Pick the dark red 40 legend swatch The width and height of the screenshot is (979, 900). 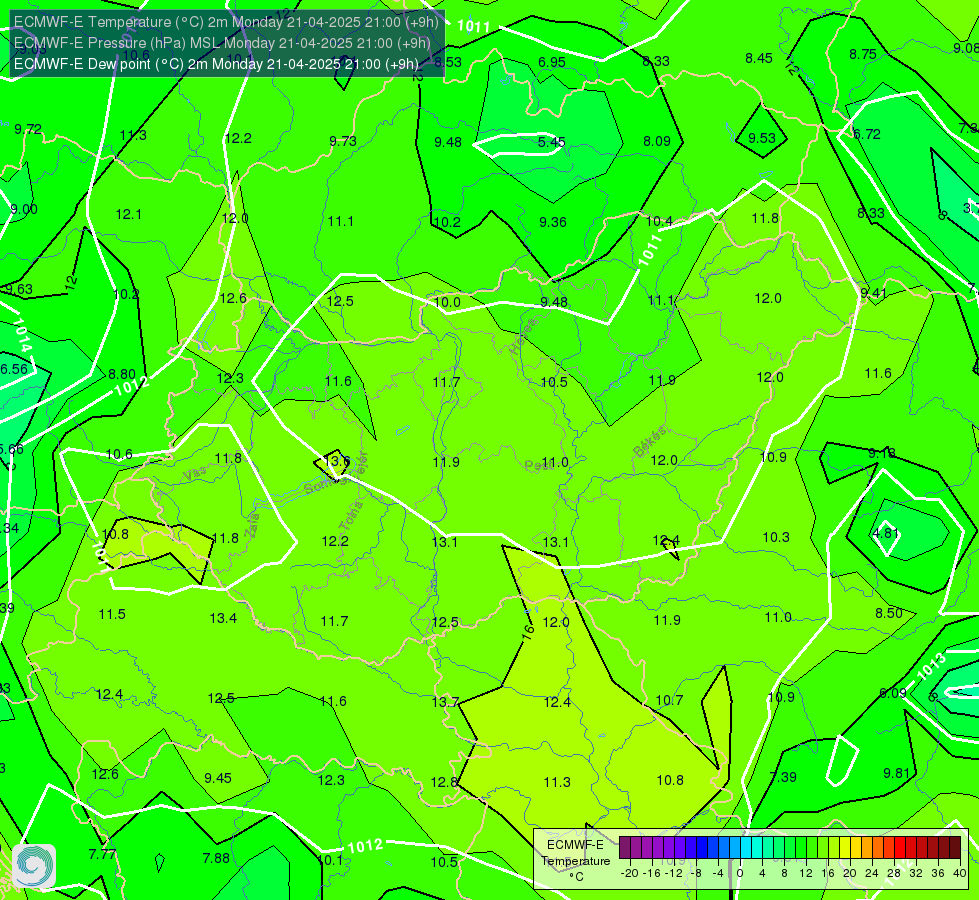(x=955, y=848)
